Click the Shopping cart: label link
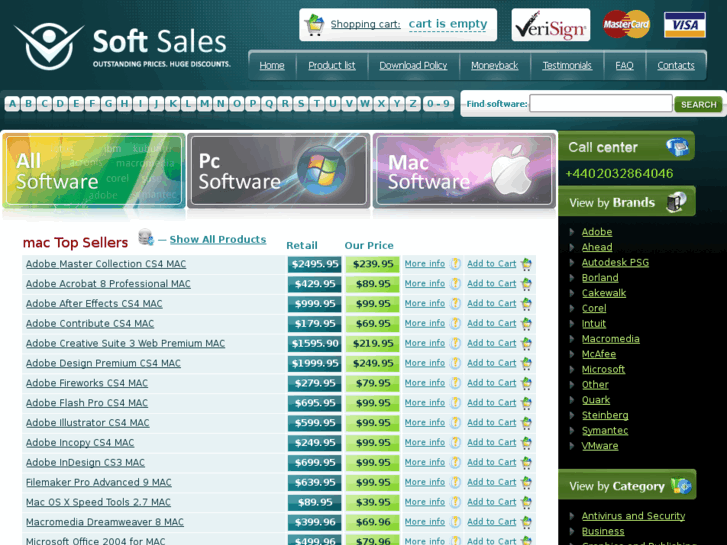The width and height of the screenshot is (727, 545). coord(365,24)
